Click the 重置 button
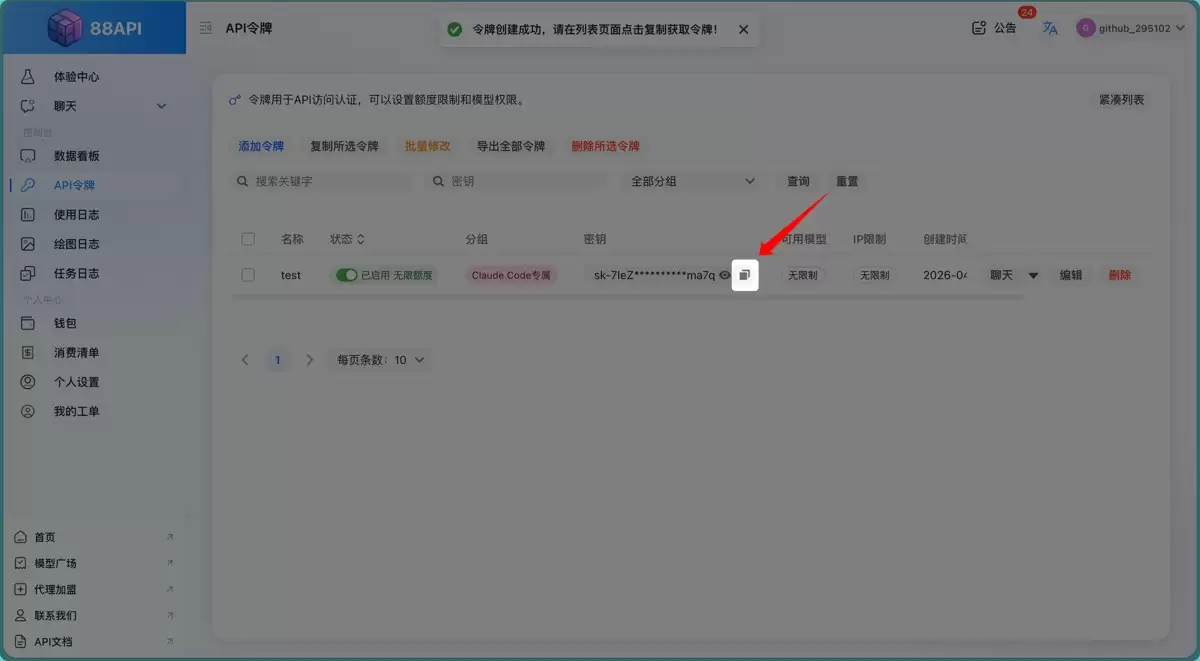This screenshot has height=661, width=1200. tap(847, 182)
